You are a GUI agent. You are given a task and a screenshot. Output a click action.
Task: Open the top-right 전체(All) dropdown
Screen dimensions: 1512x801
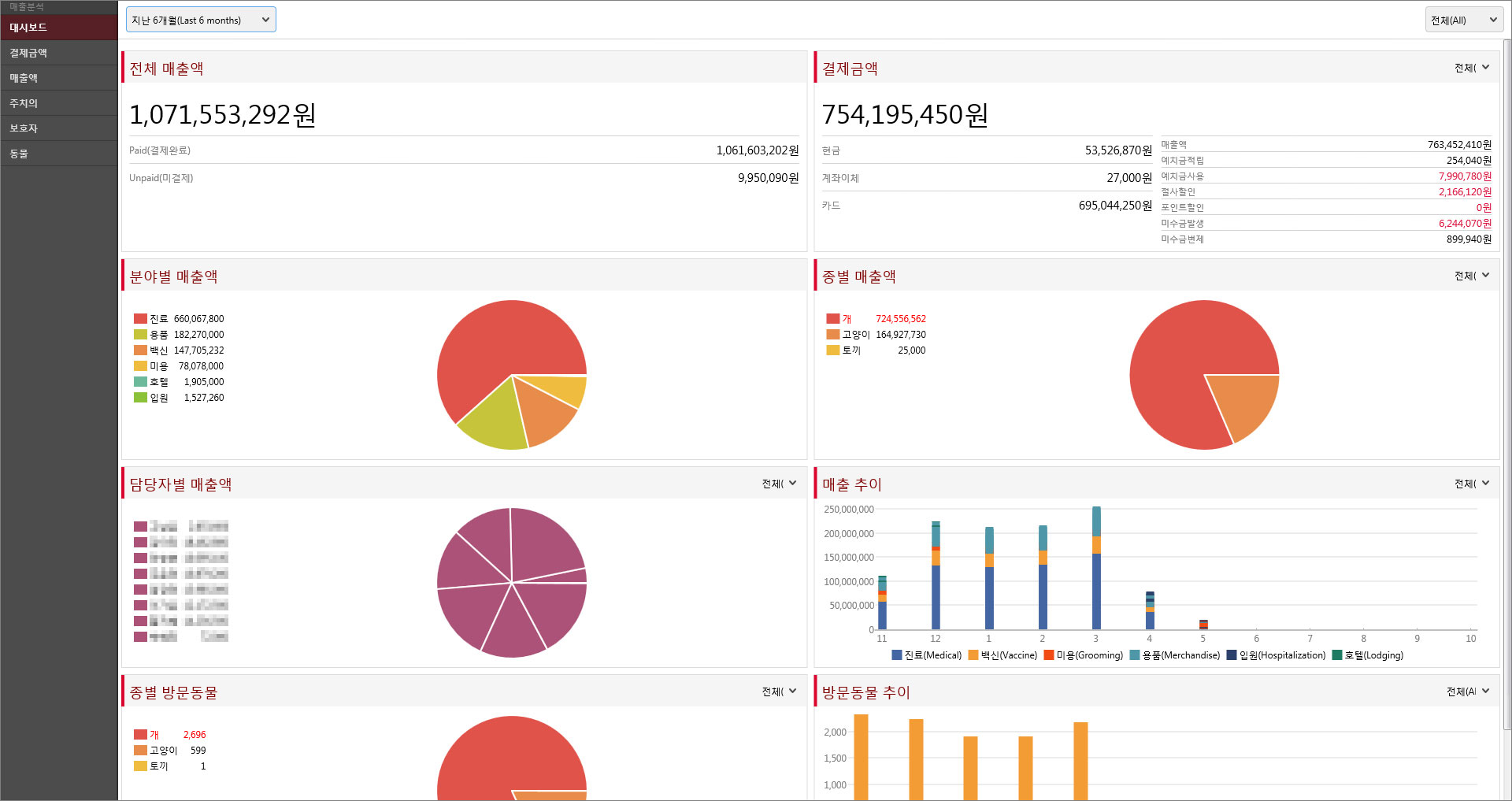1464,20
